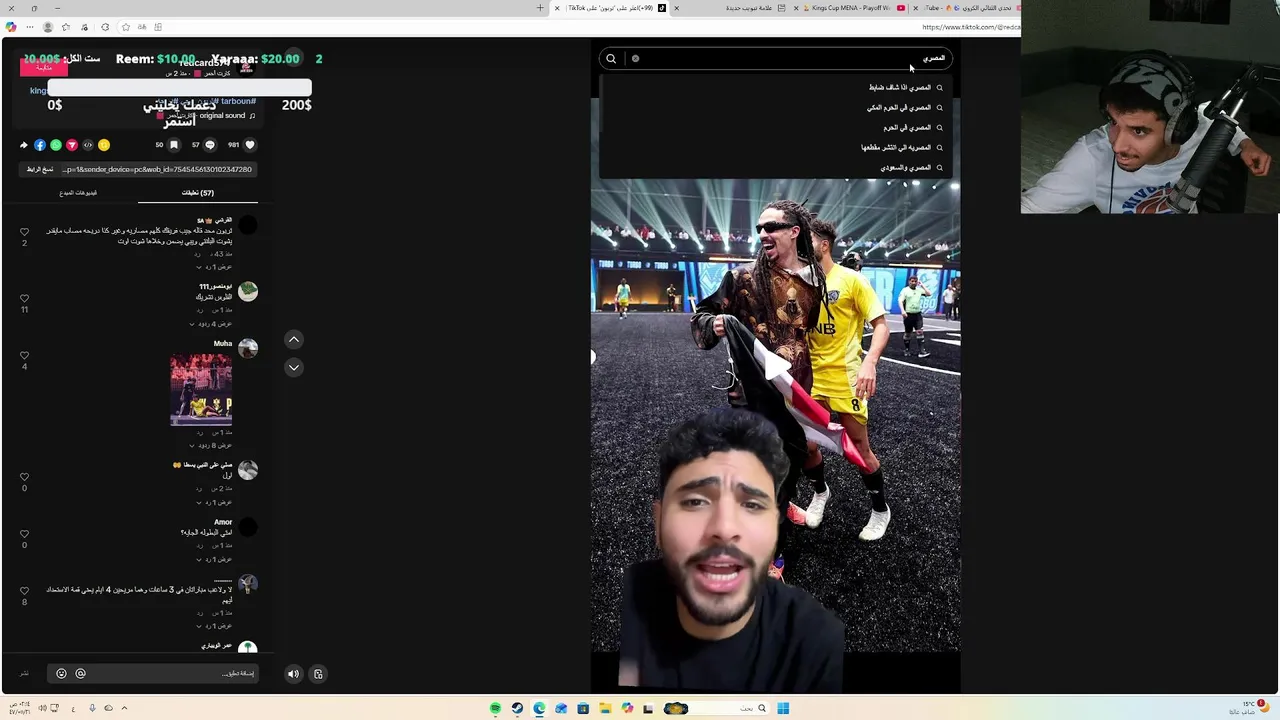Like the top comment with 2 likes
Screen dimensions: 1280x720
coord(24,232)
